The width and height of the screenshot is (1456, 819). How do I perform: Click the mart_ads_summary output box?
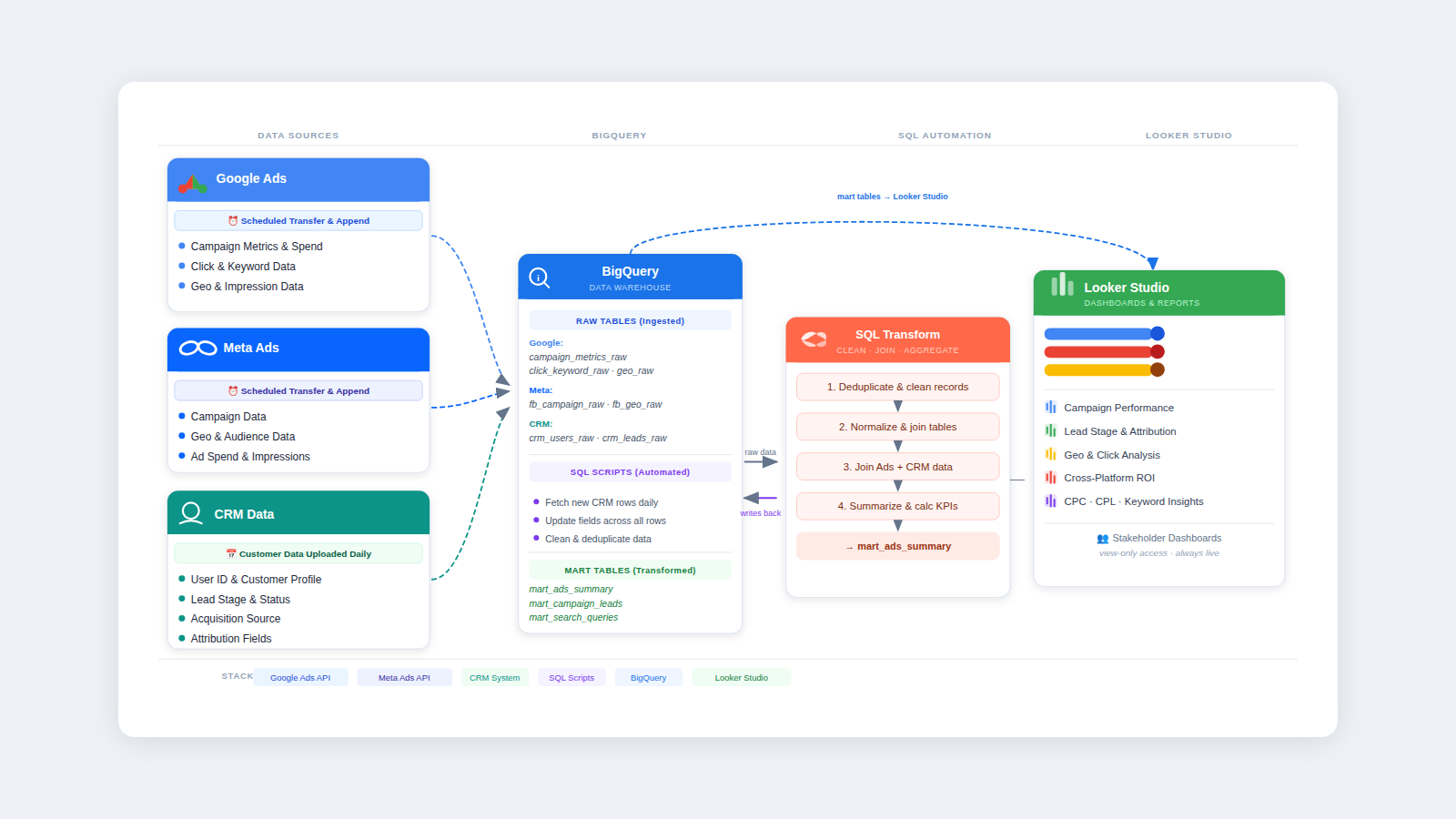[897, 546]
